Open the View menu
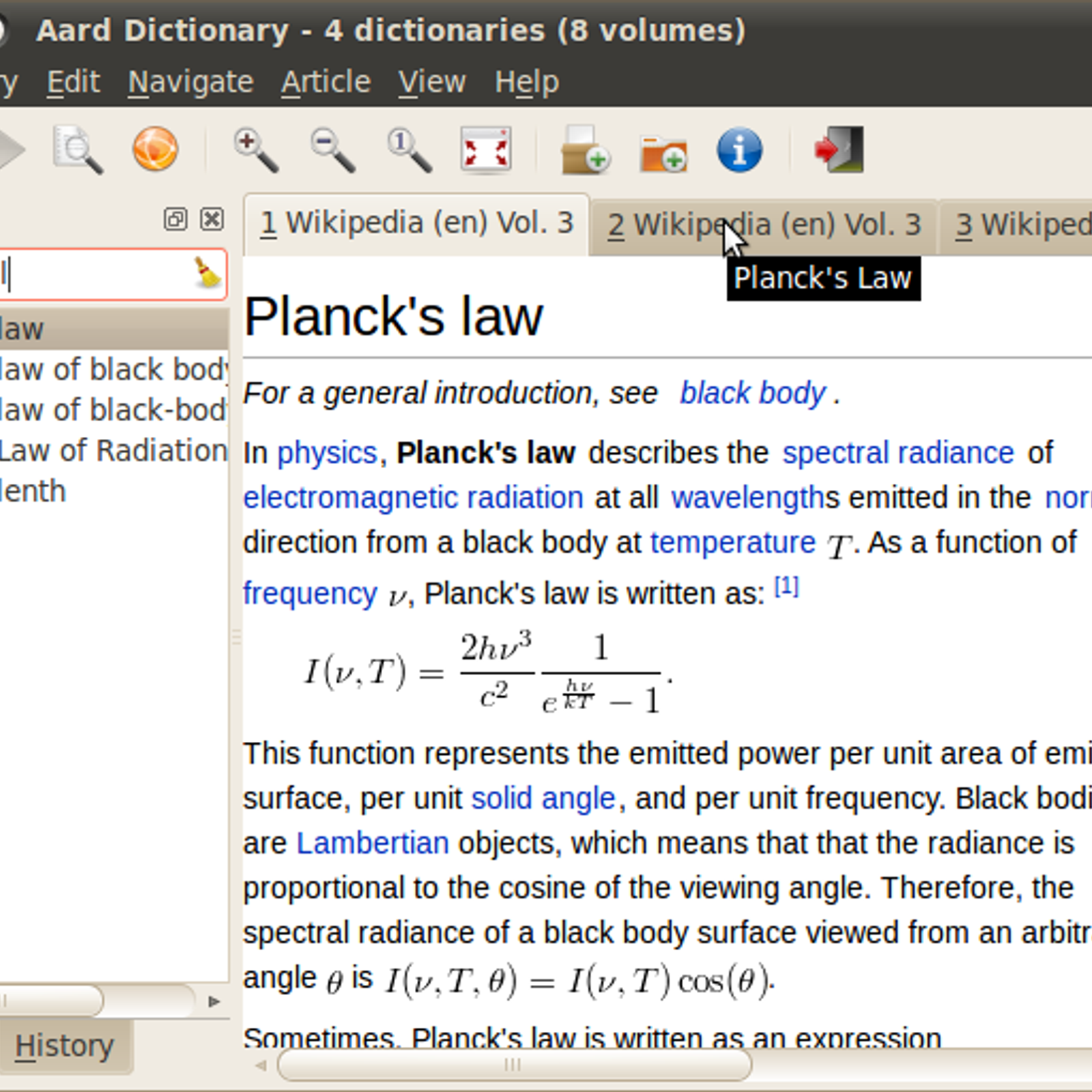1092x1092 pixels. click(x=432, y=82)
